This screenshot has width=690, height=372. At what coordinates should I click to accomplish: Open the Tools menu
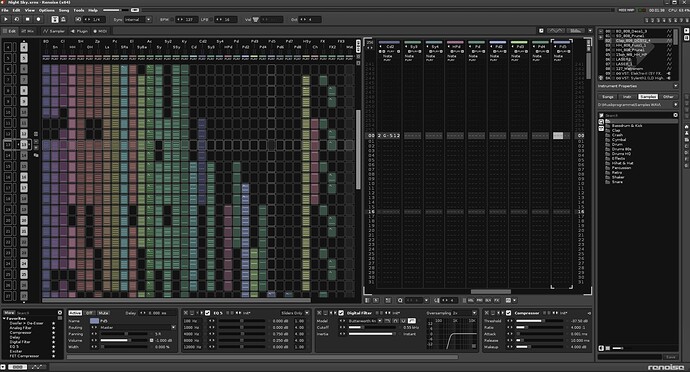pos(79,10)
